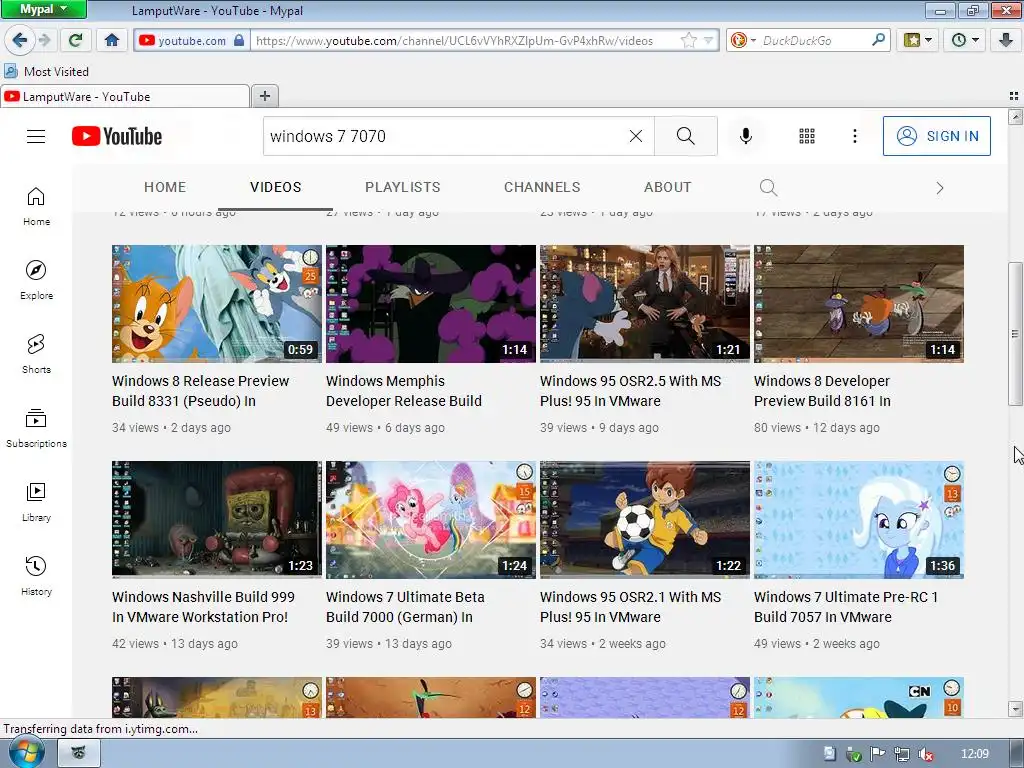
Task: Clear the search box with the X
Action: (635, 136)
